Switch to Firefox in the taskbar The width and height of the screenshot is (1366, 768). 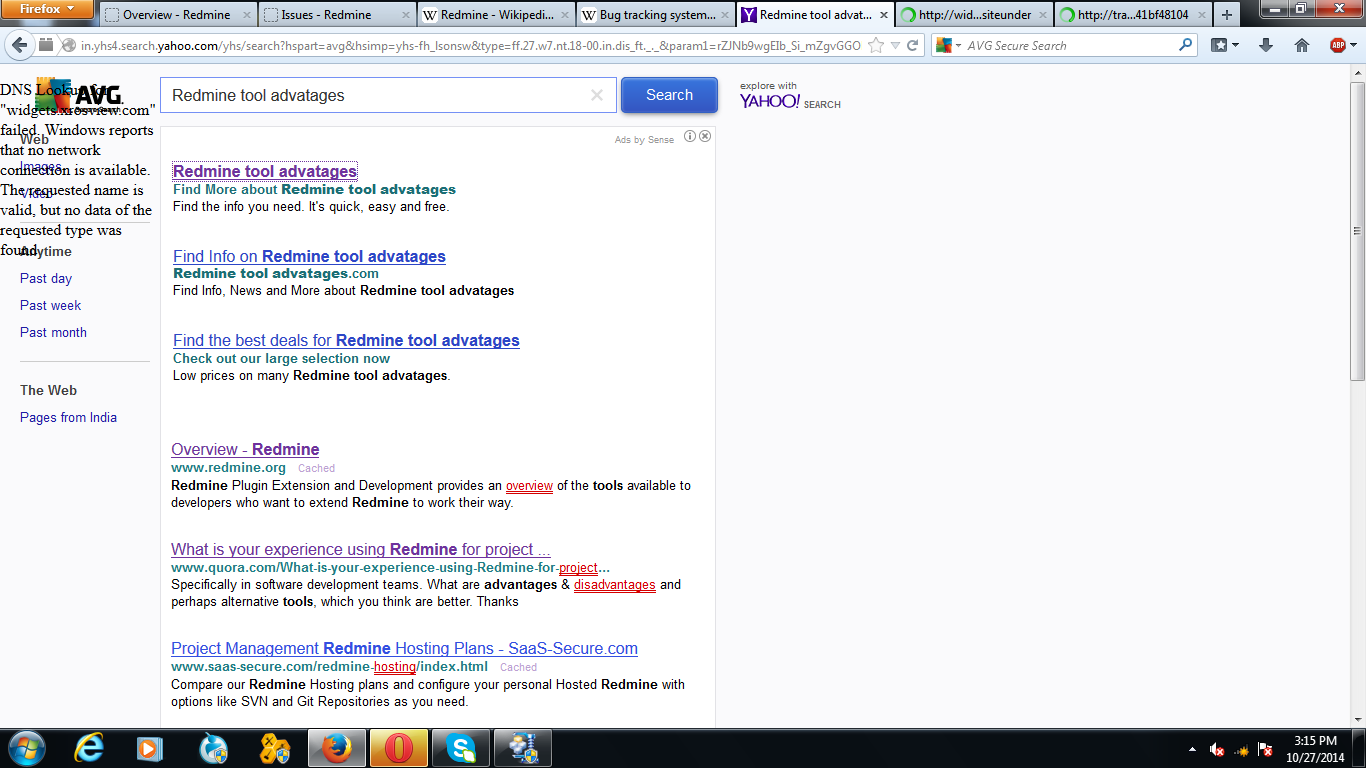click(x=337, y=748)
